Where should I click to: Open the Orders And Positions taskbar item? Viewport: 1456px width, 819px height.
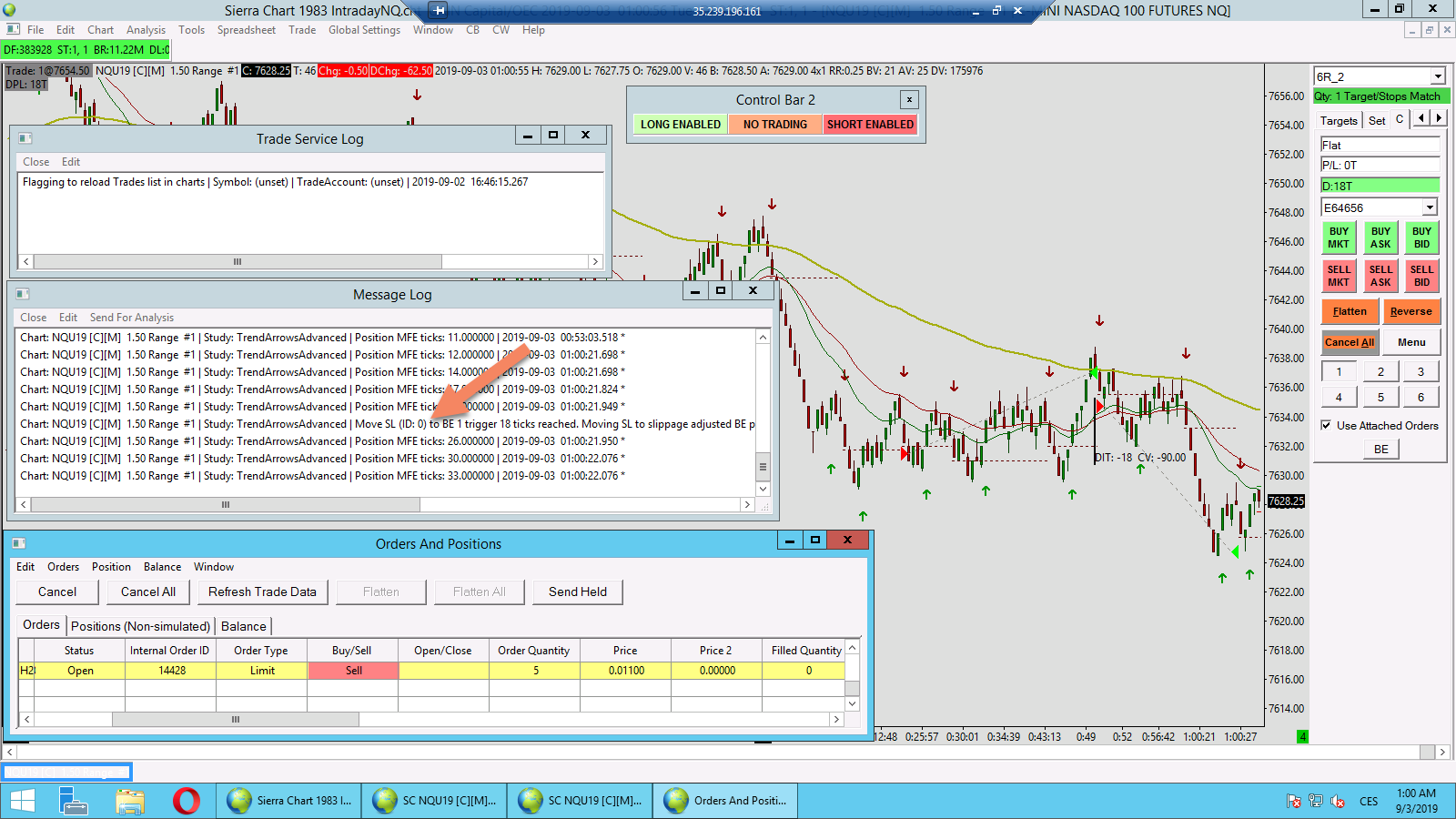tap(725, 801)
